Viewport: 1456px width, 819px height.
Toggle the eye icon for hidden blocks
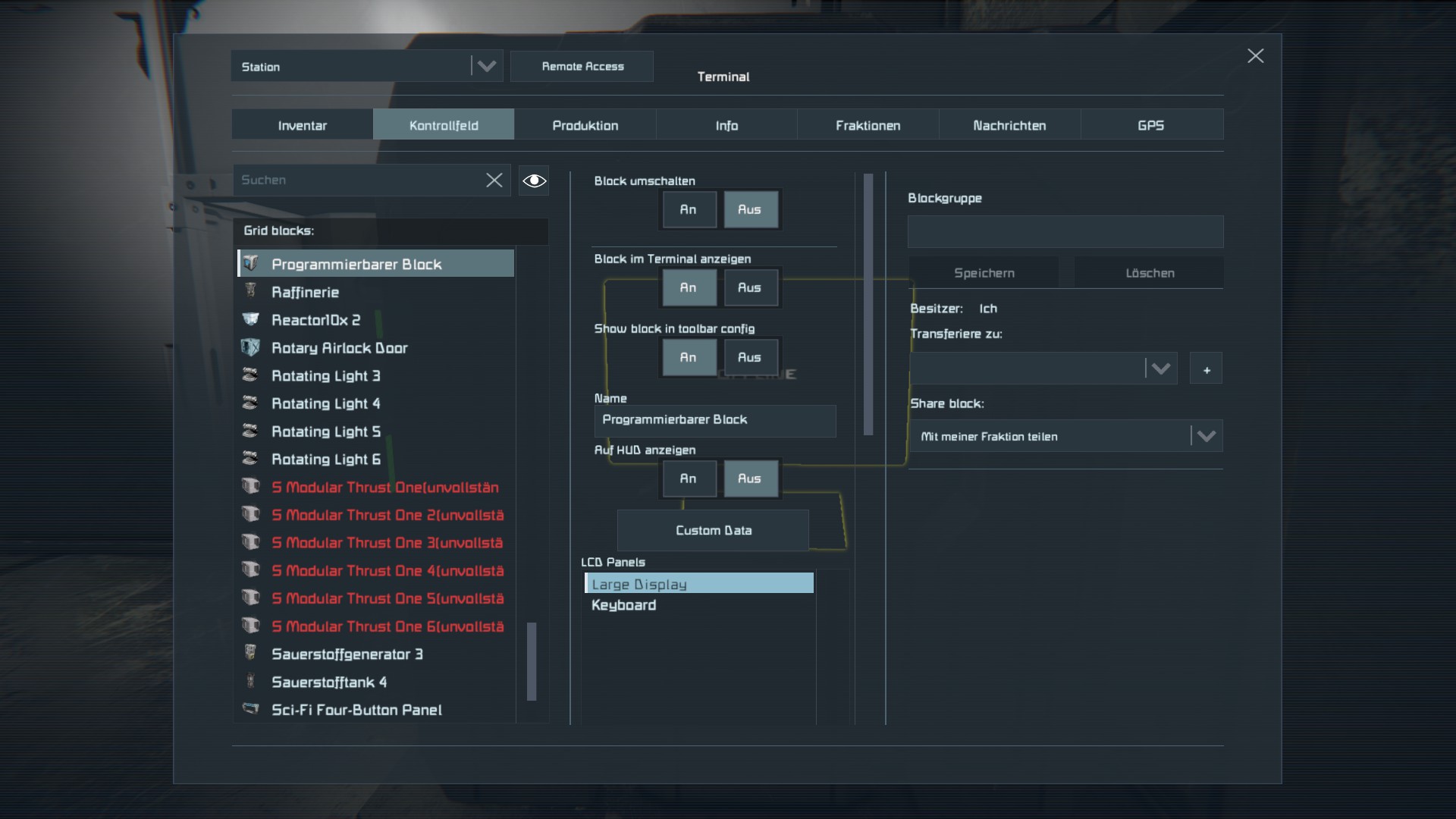[x=534, y=180]
